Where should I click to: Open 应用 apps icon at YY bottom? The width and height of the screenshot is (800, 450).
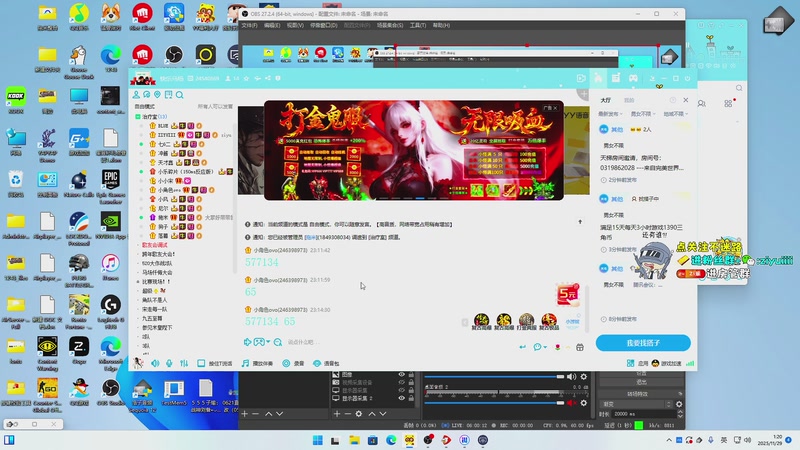[x=631, y=363]
